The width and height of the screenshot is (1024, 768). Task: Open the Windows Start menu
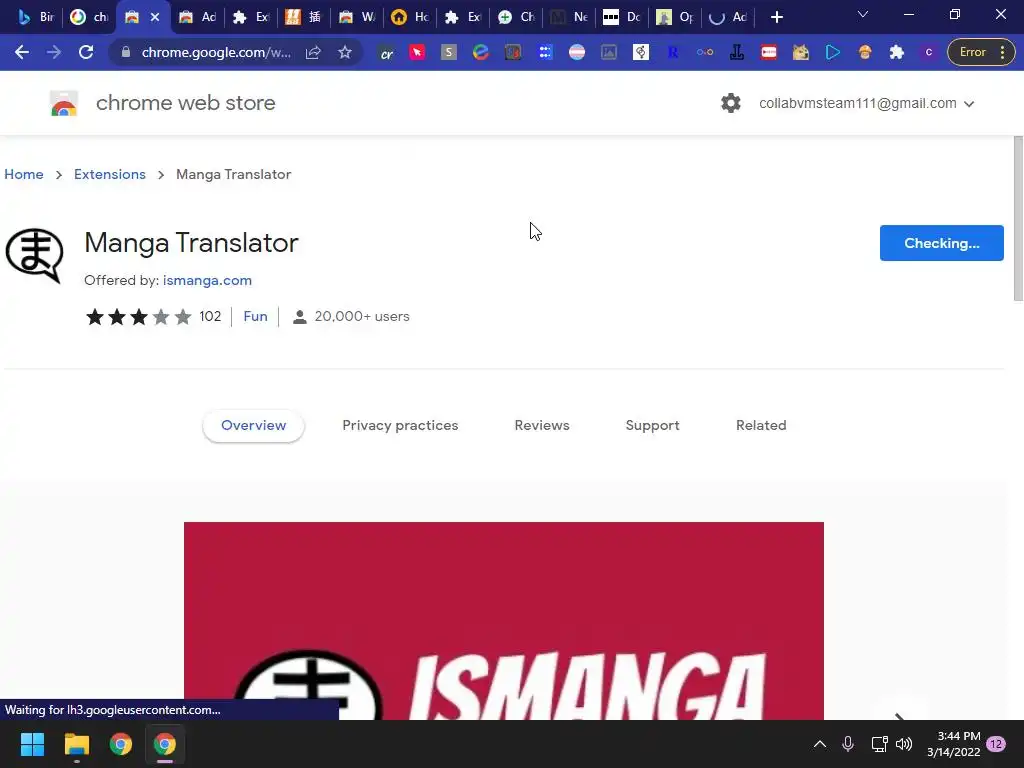tap(32, 744)
